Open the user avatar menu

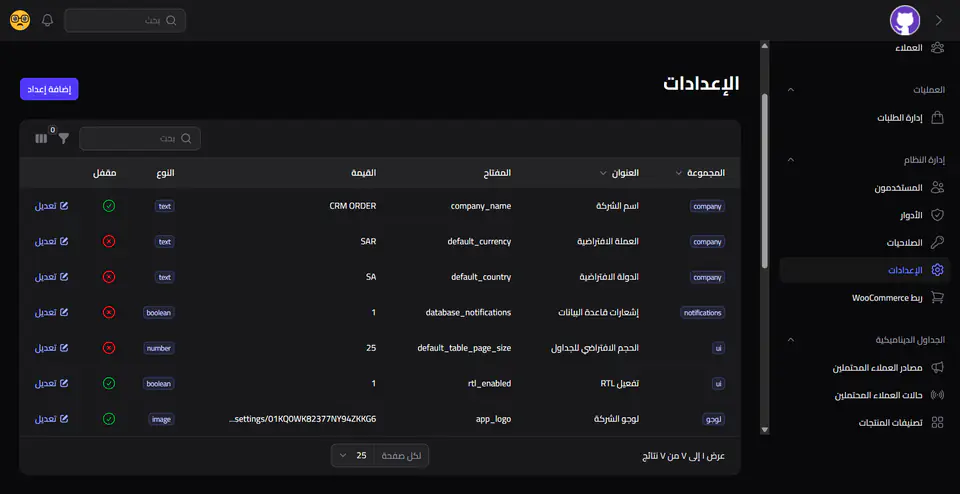click(905, 20)
